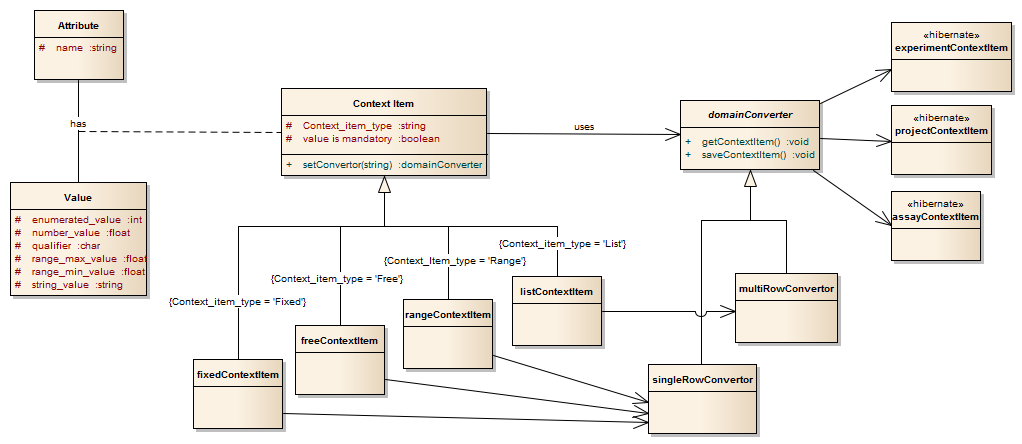This screenshot has height=444, width=1022.
Task: Click the 'uses' association label
Action: [x=584, y=126]
